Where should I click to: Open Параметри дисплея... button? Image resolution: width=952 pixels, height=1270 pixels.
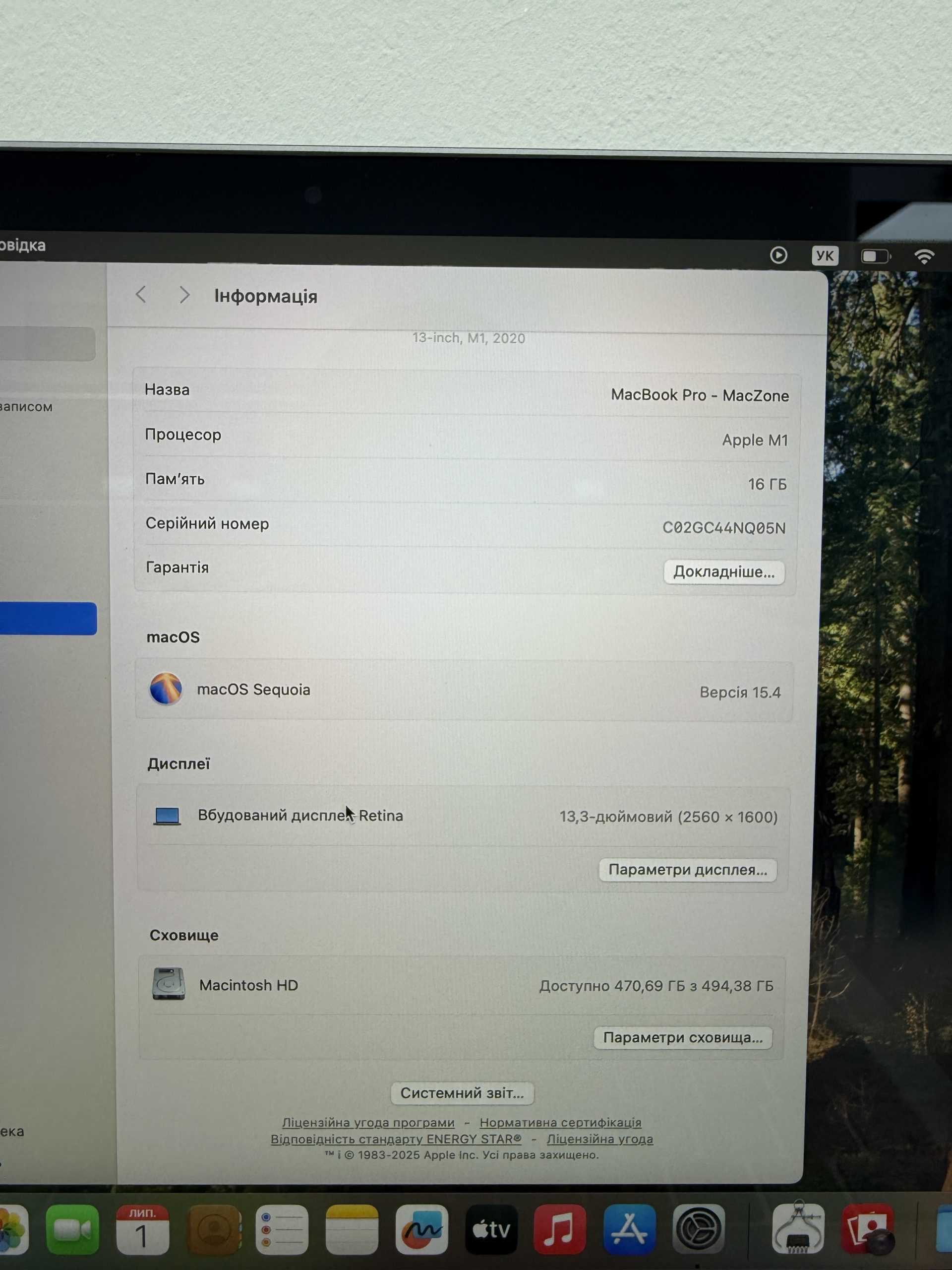tap(687, 869)
